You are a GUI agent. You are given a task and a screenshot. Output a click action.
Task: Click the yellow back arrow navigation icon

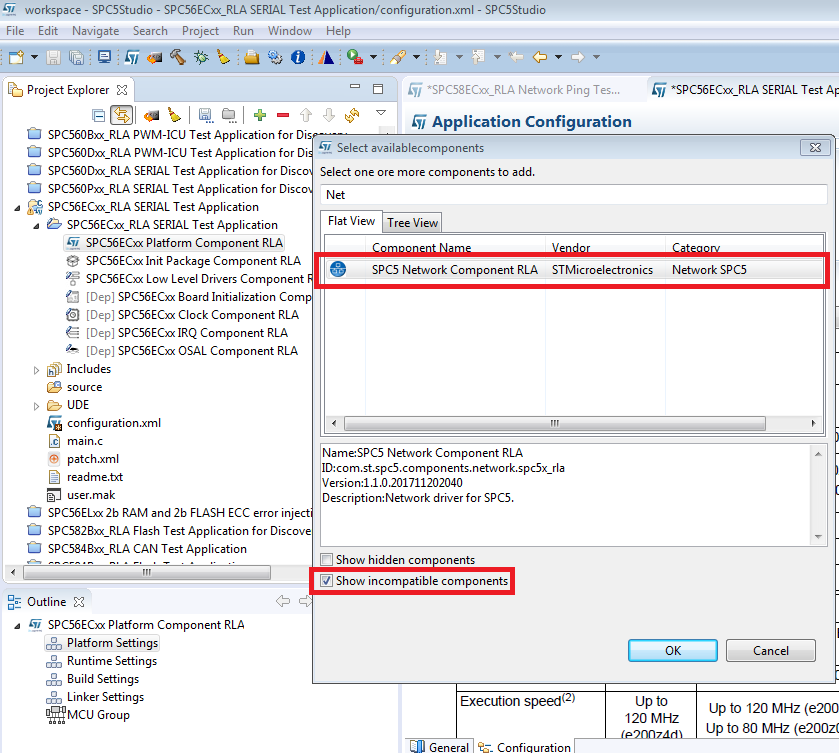[x=540, y=57]
